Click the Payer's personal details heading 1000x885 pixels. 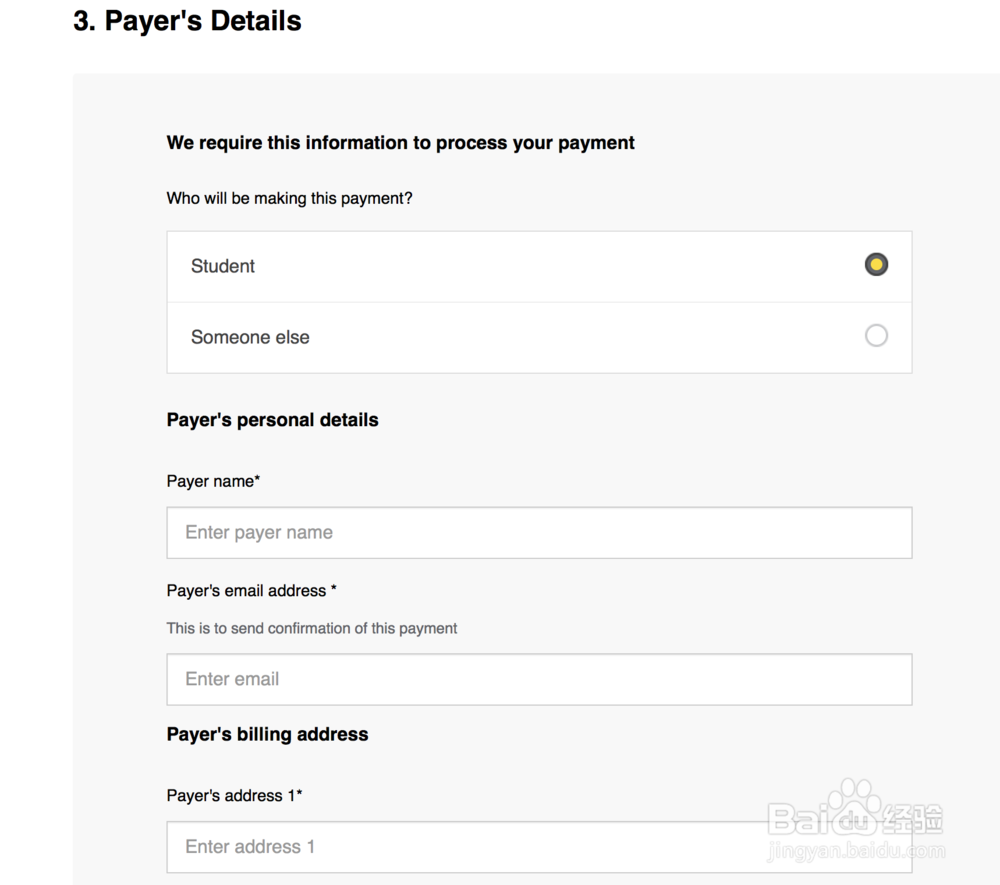(272, 420)
